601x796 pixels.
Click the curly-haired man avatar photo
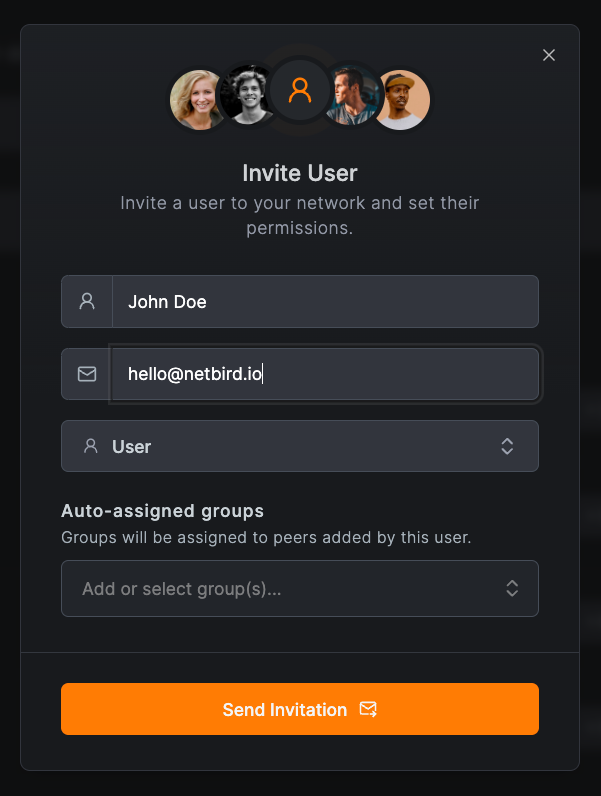[244, 96]
